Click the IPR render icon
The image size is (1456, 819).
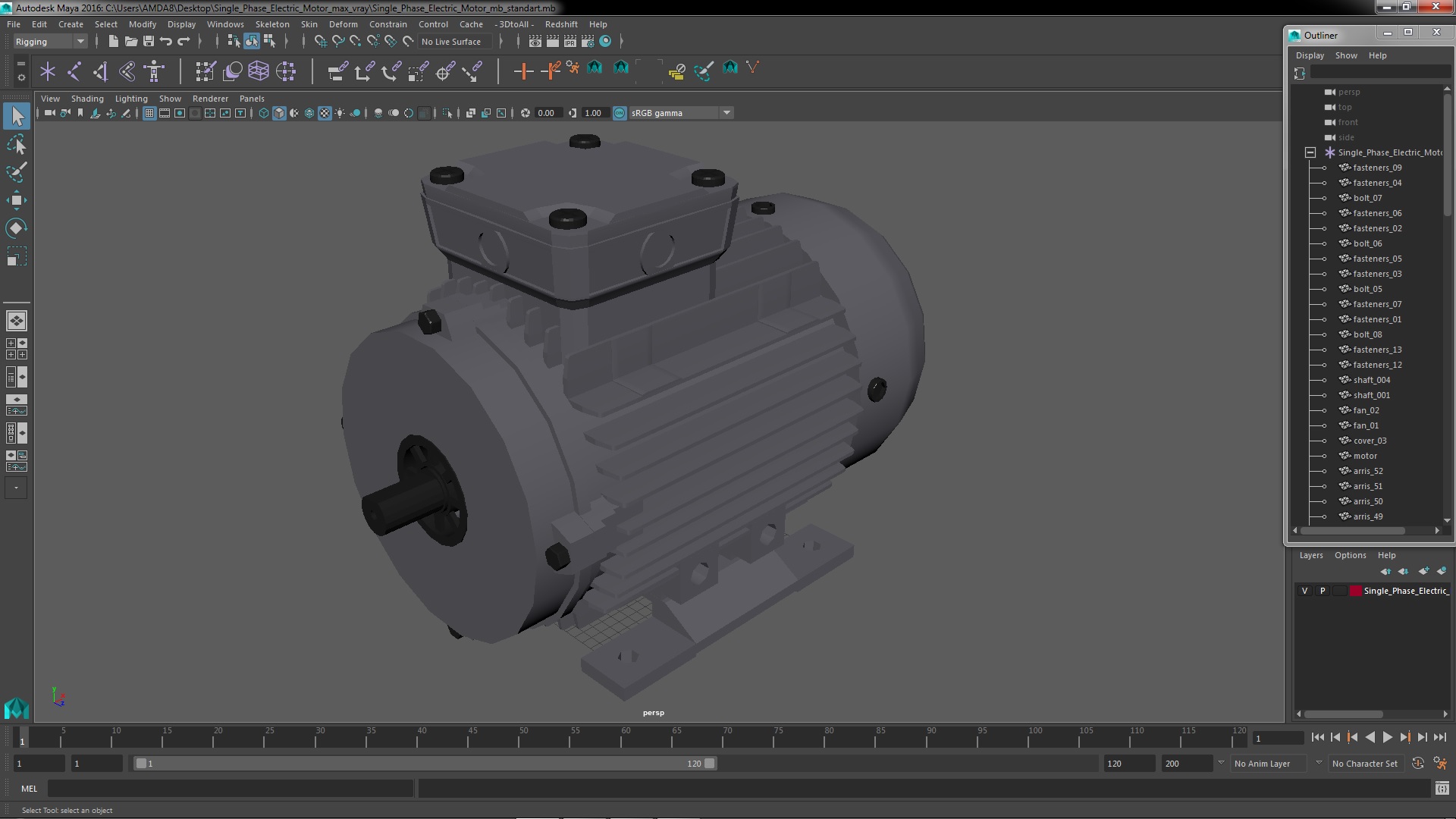coord(570,41)
